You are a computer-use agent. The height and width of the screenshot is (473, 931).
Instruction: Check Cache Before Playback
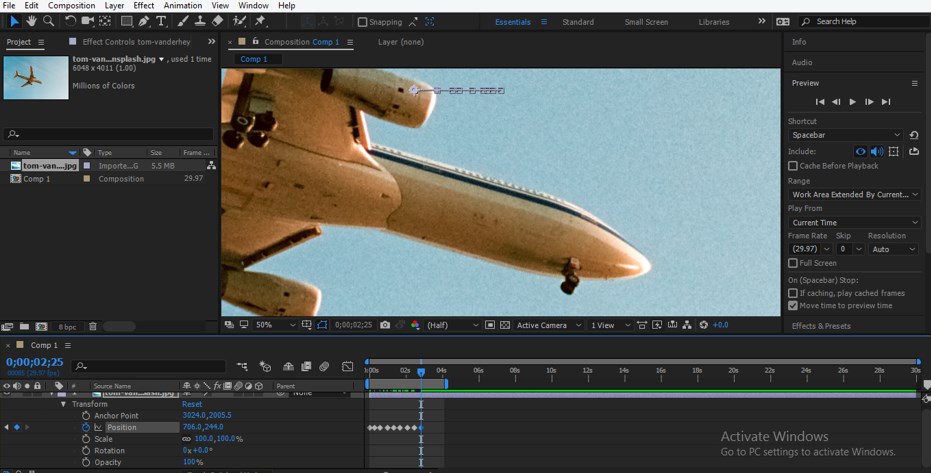click(x=793, y=166)
